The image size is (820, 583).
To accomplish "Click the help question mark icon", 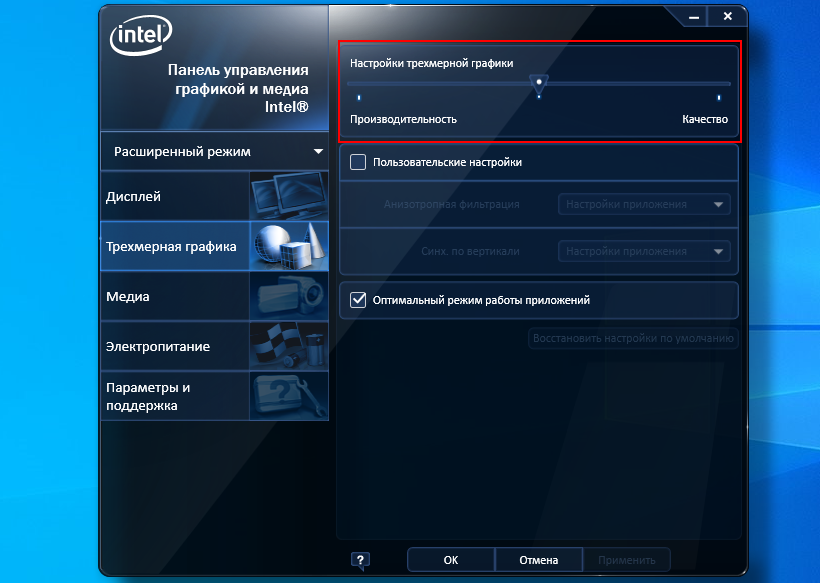I will click(360, 561).
